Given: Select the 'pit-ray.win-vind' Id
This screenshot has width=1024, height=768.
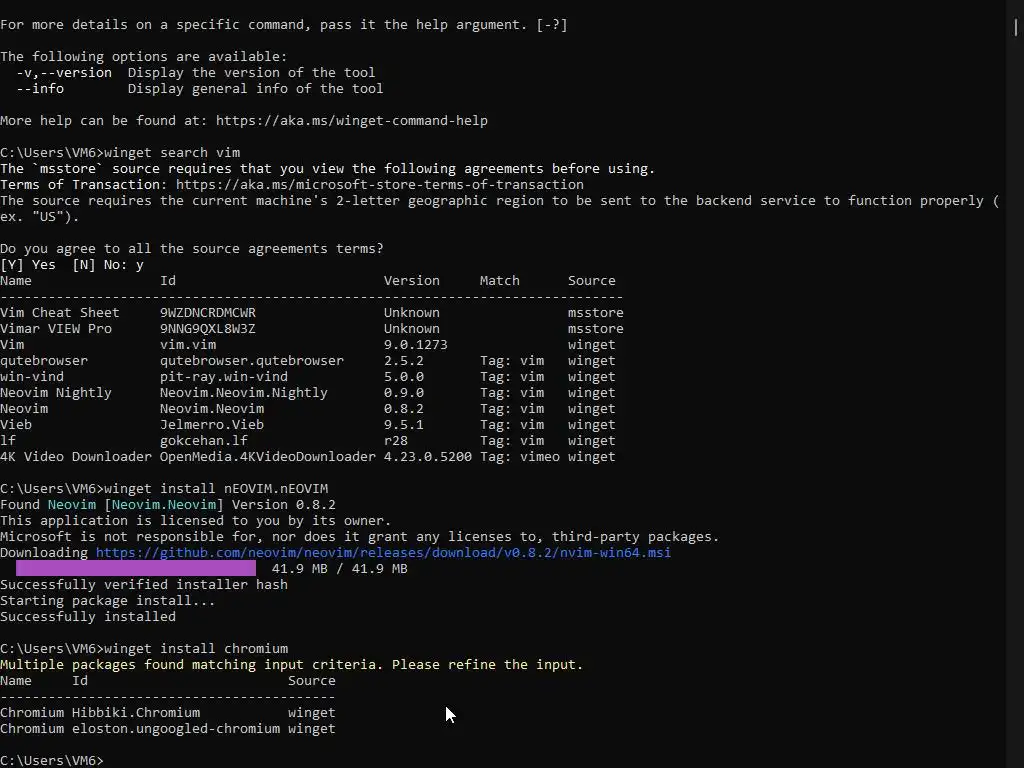Looking at the screenshot, I should [x=224, y=377].
